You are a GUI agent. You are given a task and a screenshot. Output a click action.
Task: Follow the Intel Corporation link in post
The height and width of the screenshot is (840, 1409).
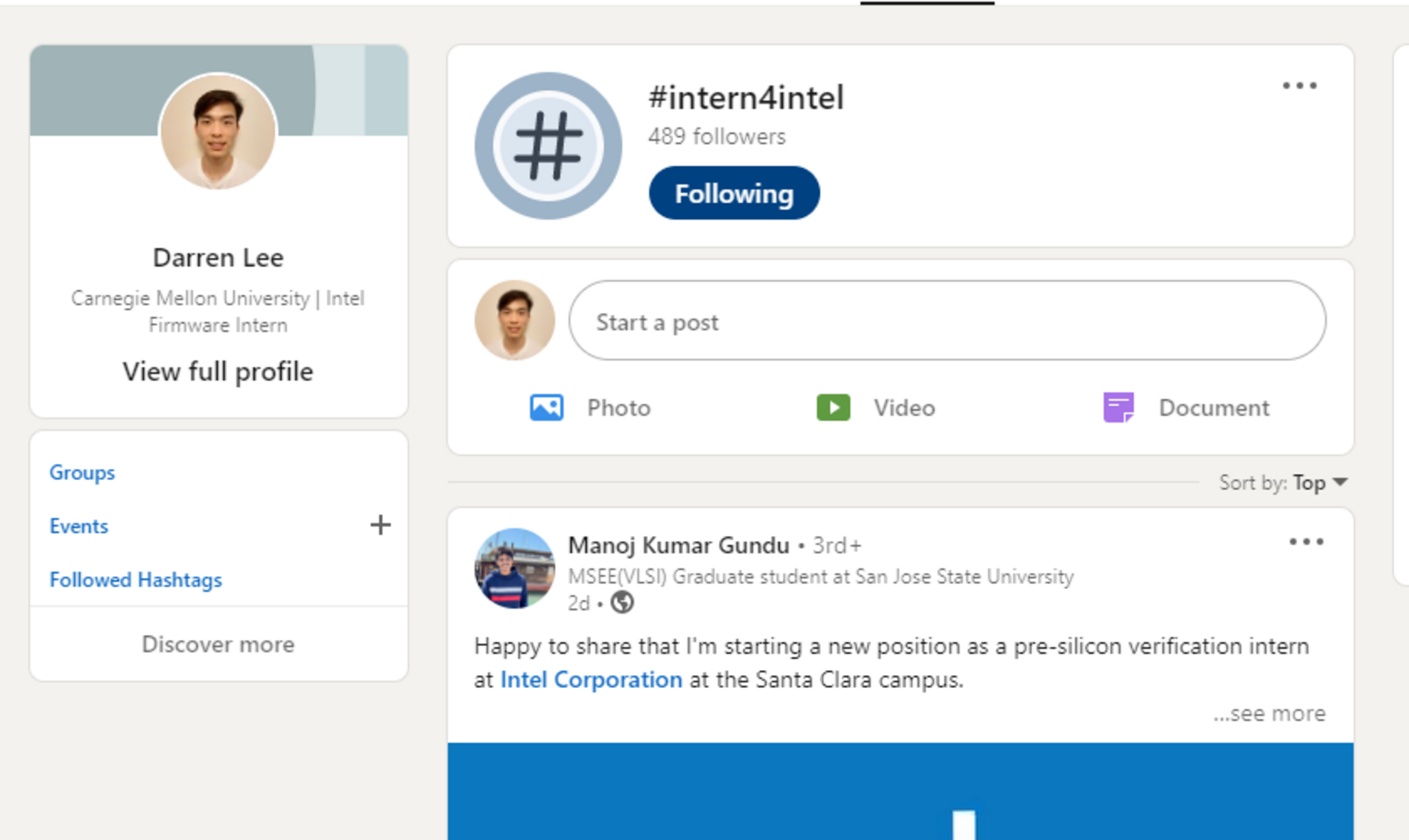tap(591, 680)
